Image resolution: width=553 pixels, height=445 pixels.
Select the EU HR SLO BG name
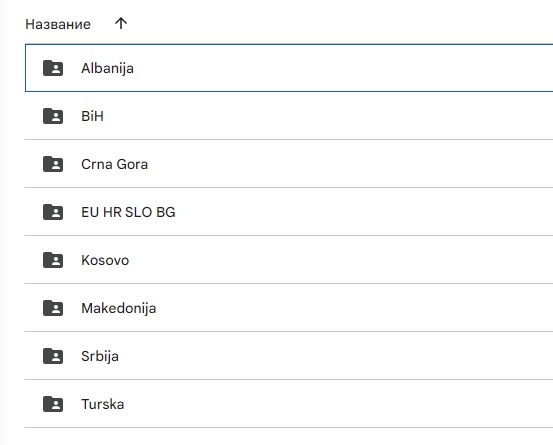pos(128,212)
